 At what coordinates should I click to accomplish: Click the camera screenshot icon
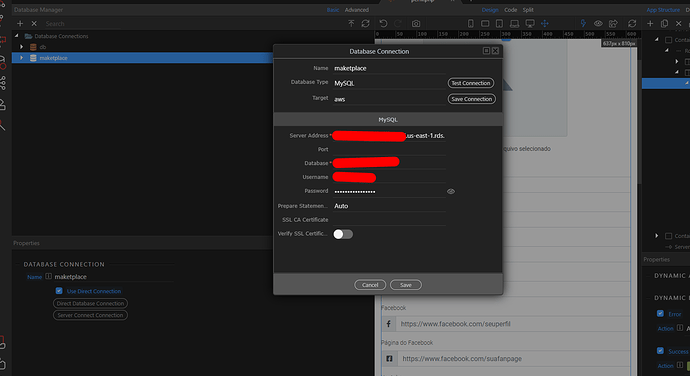pyautogui.click(x=416, y=24)
